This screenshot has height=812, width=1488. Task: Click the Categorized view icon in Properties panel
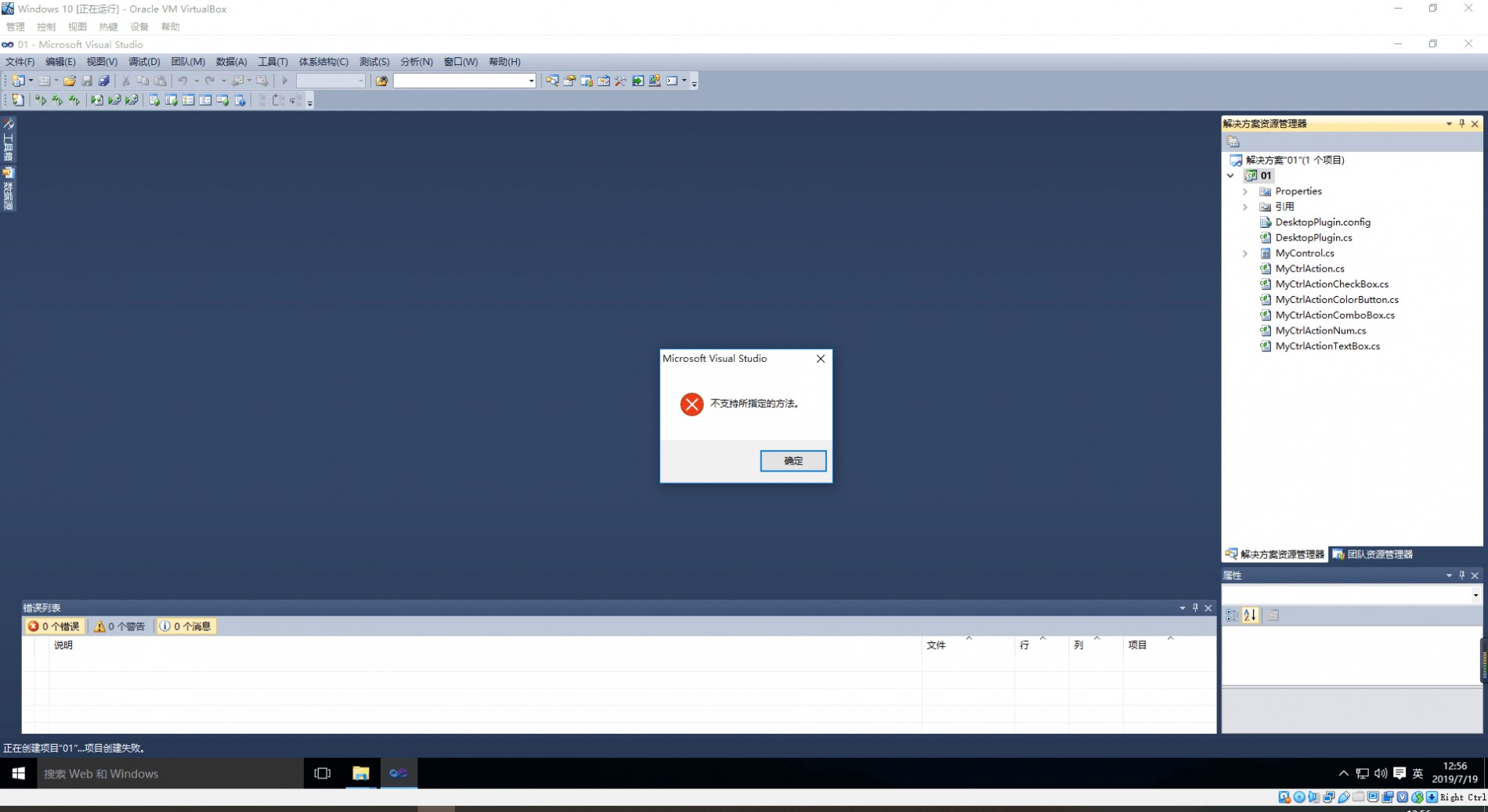point(1233,615)
